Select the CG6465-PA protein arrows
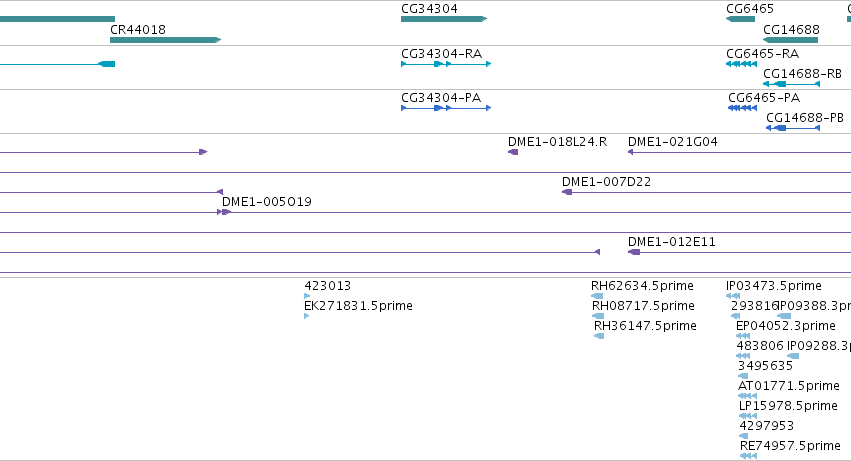The height and width of the screenshot is (461, 851). [742, 108]
